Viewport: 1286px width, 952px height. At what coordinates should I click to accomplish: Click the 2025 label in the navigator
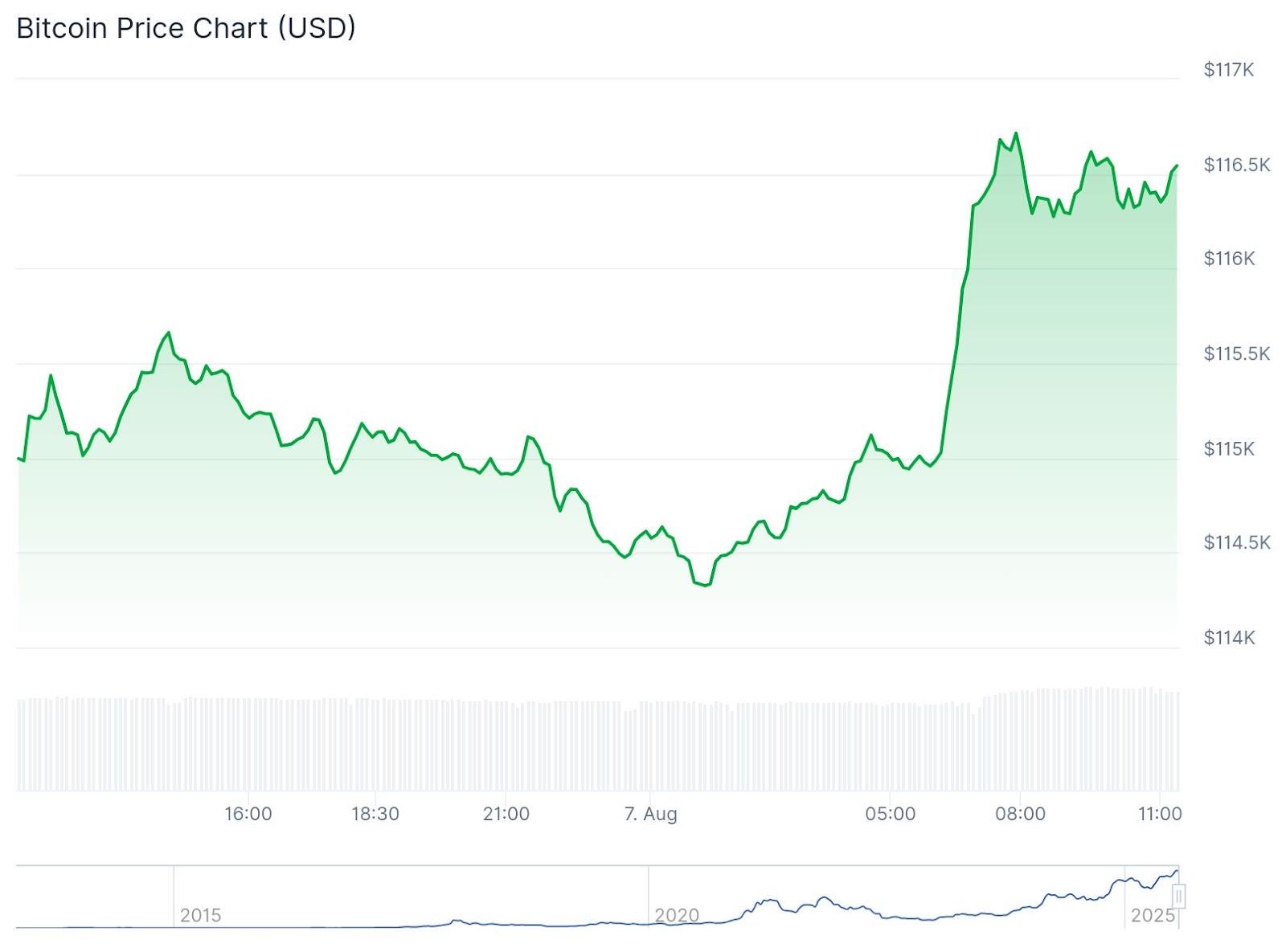pos(1152,915)
